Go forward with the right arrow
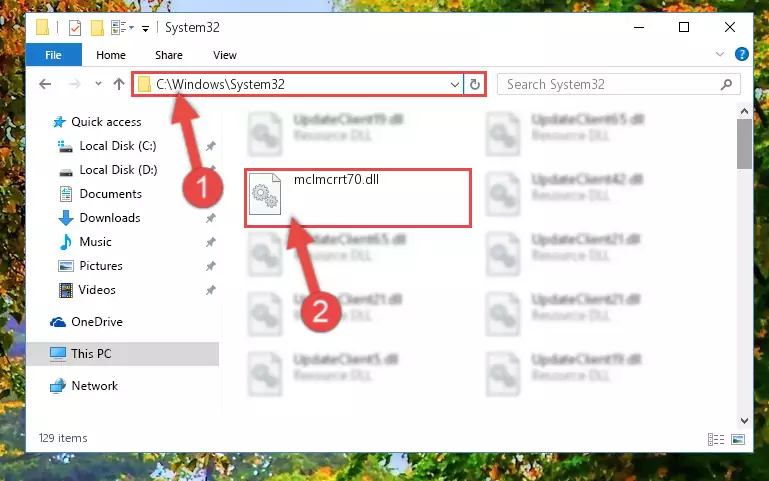The image size is (769, 481). click(x=74, y=84)
